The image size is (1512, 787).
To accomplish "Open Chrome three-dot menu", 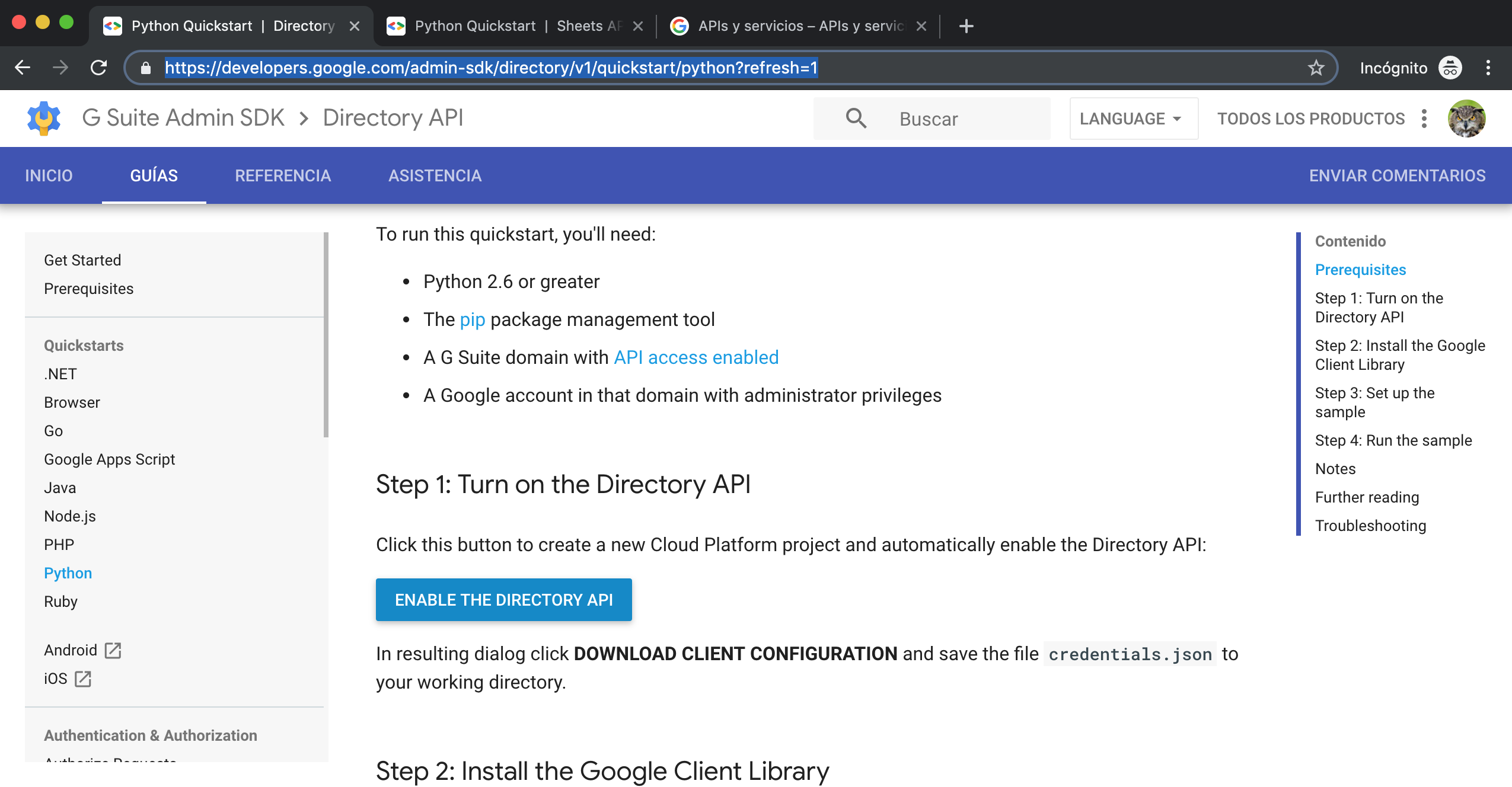I will tap(1488, 68).
